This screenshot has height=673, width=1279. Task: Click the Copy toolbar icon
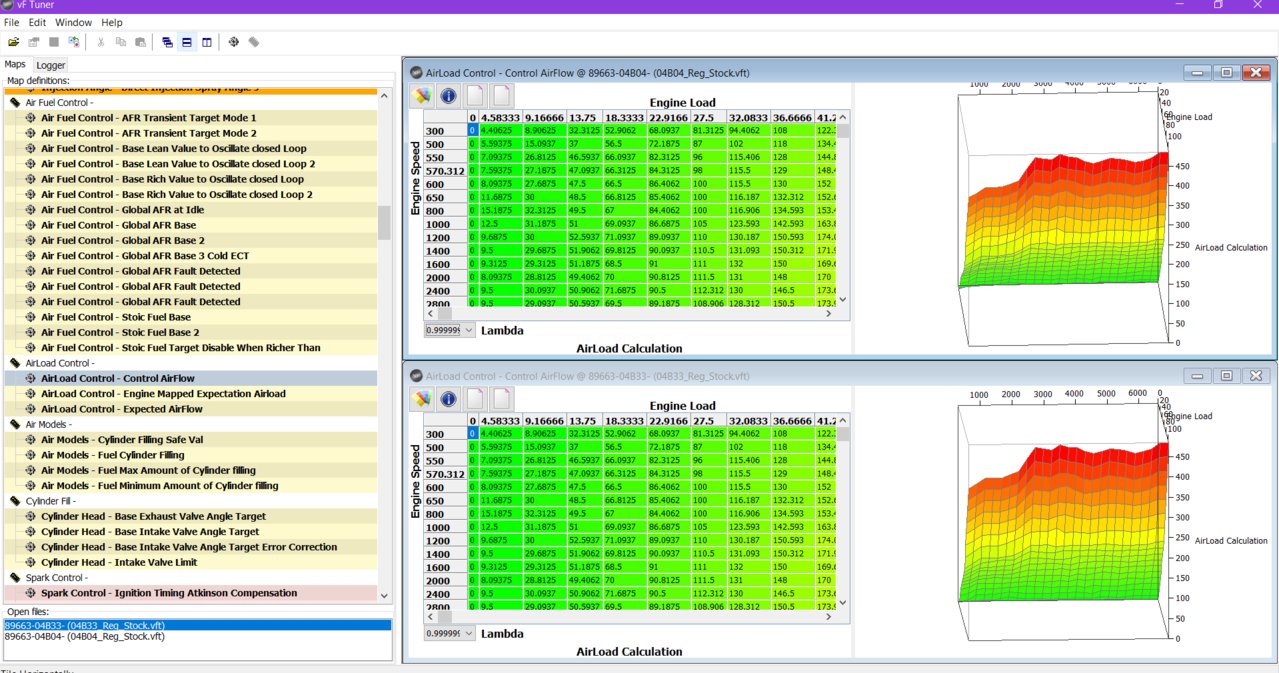pos(121,42)
